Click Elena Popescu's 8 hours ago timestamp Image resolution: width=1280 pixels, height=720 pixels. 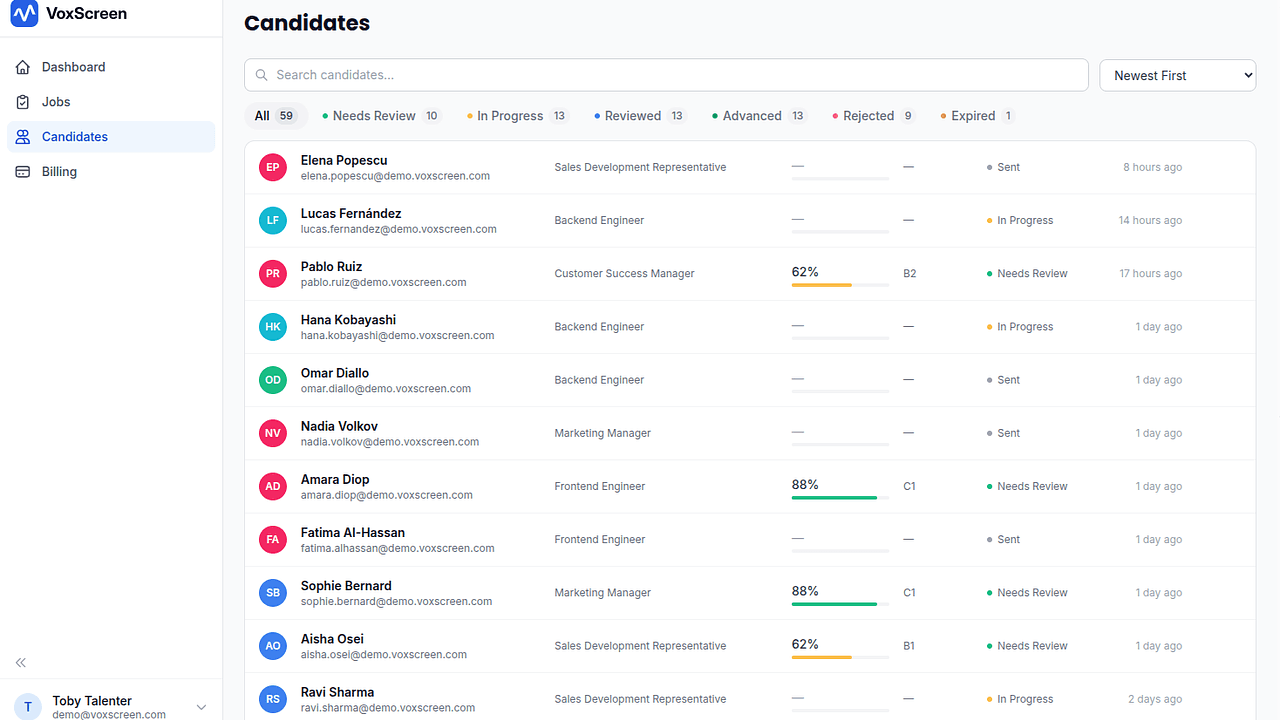coord(1153,167)
